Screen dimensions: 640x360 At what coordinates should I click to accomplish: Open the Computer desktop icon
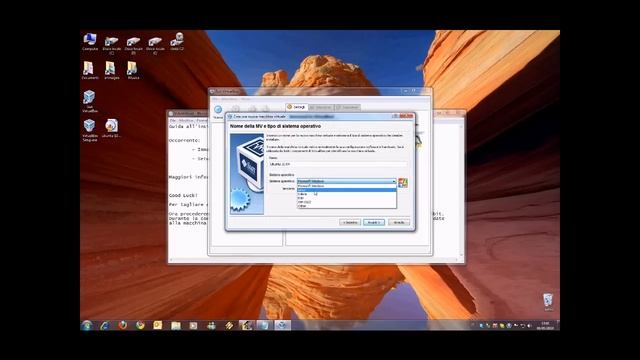tap(90, 42)
